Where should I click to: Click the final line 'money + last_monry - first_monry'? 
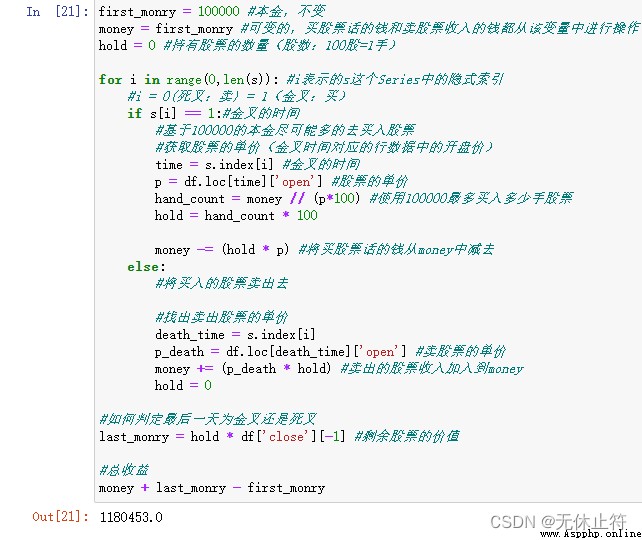pyautogui.click(x=212, y=488)
